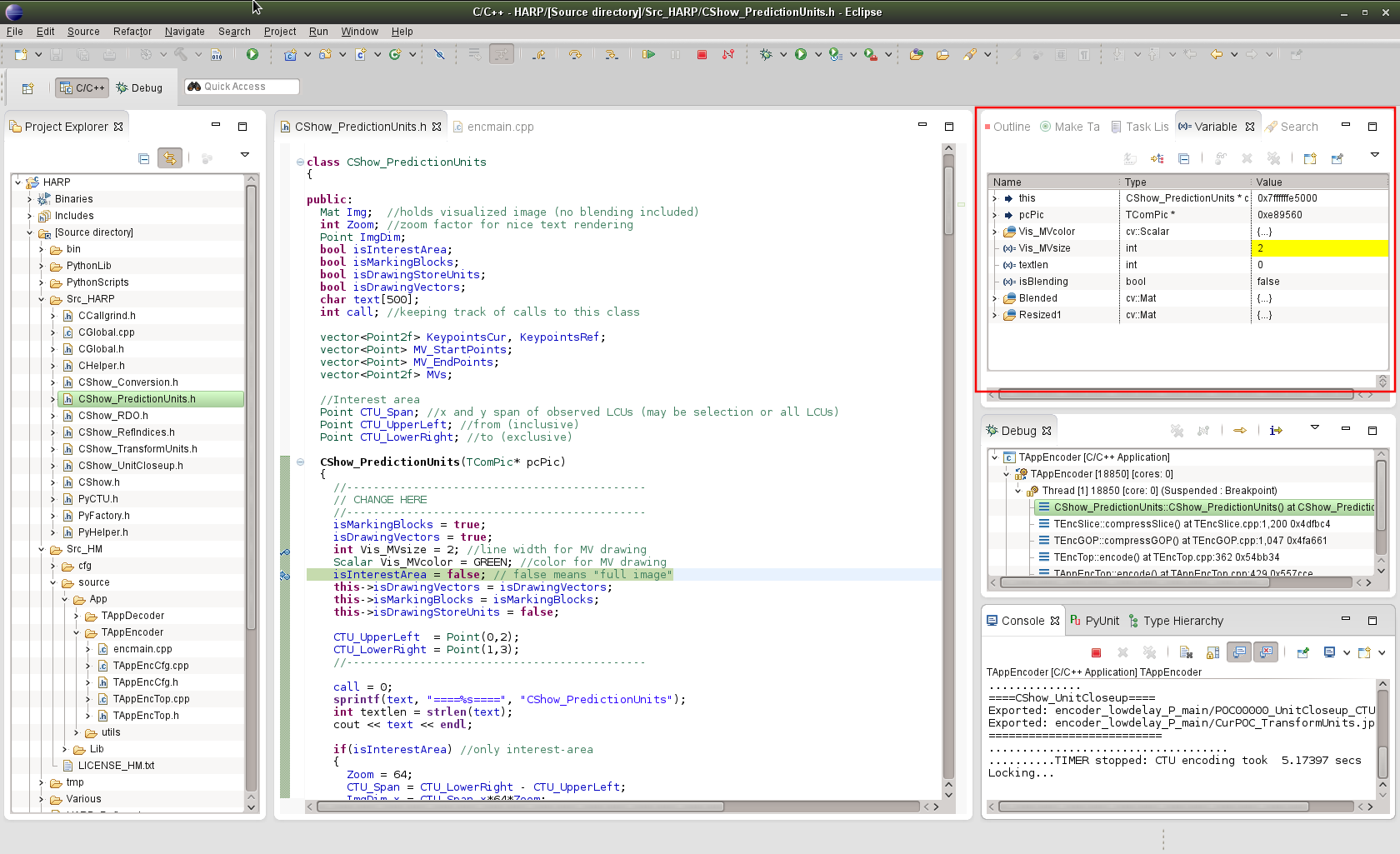Click Collapse All in Project Explorer

click(143, 158)
